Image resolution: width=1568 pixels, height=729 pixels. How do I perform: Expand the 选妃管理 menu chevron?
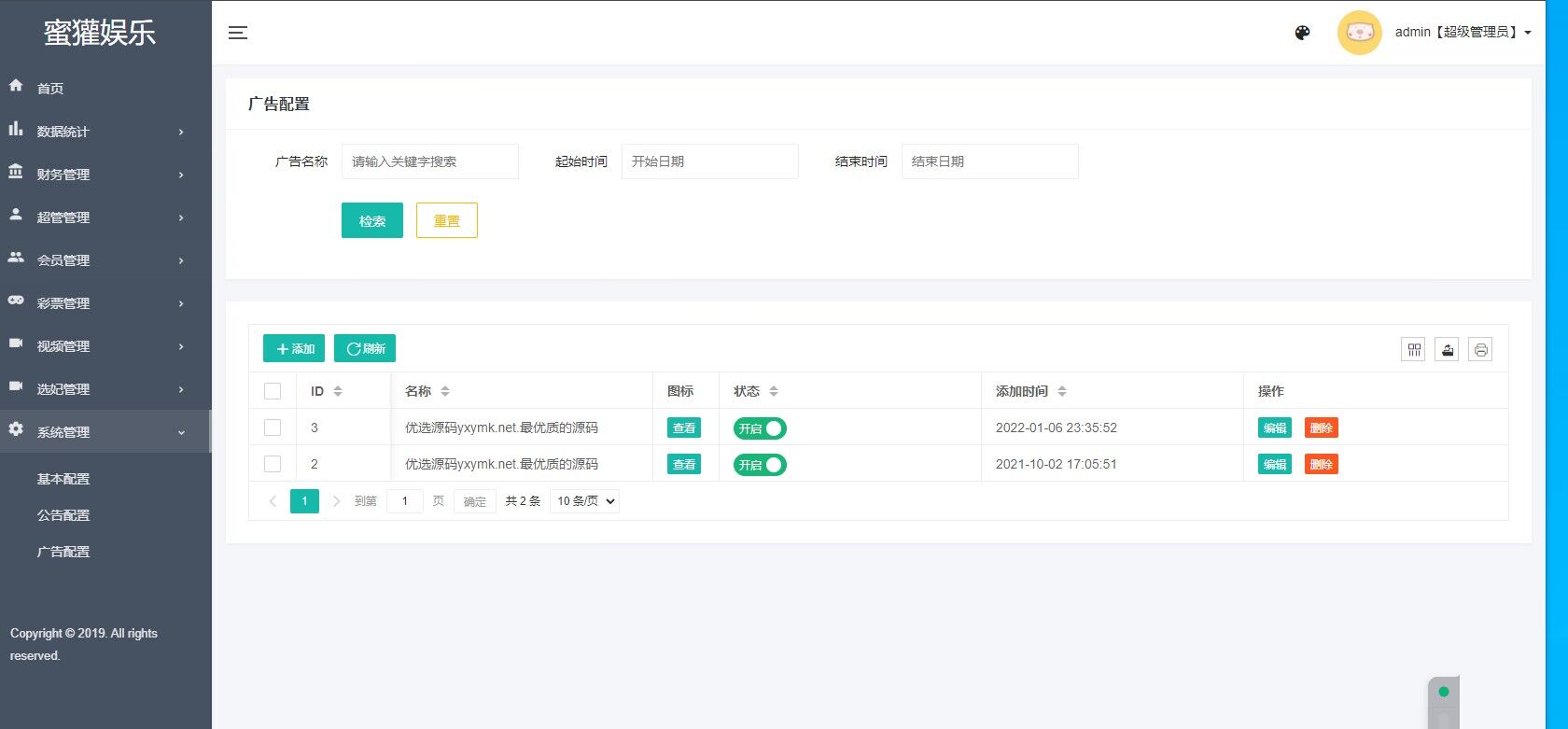point(181,389)
